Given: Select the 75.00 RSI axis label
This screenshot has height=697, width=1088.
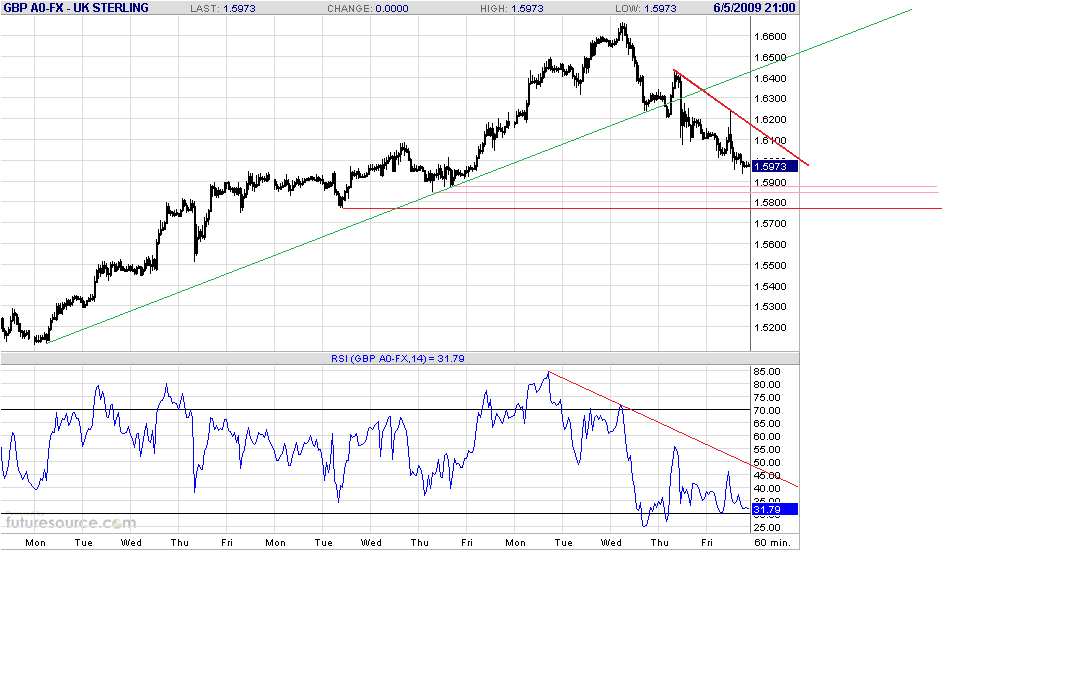Looking at the screenshot, I should coord(767,398).
